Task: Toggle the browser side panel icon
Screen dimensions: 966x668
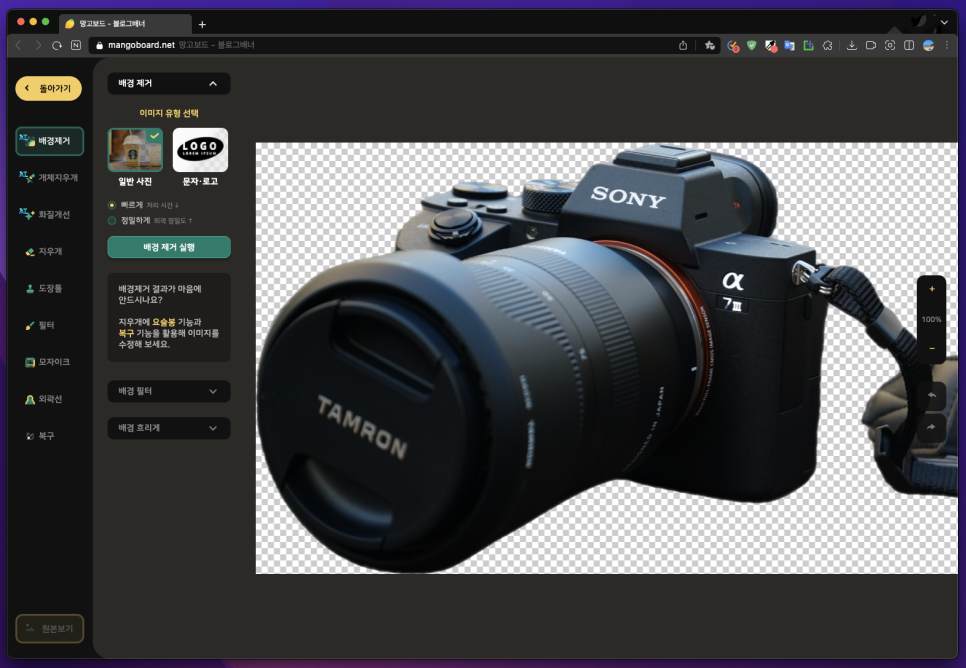Action: (909, 45)
